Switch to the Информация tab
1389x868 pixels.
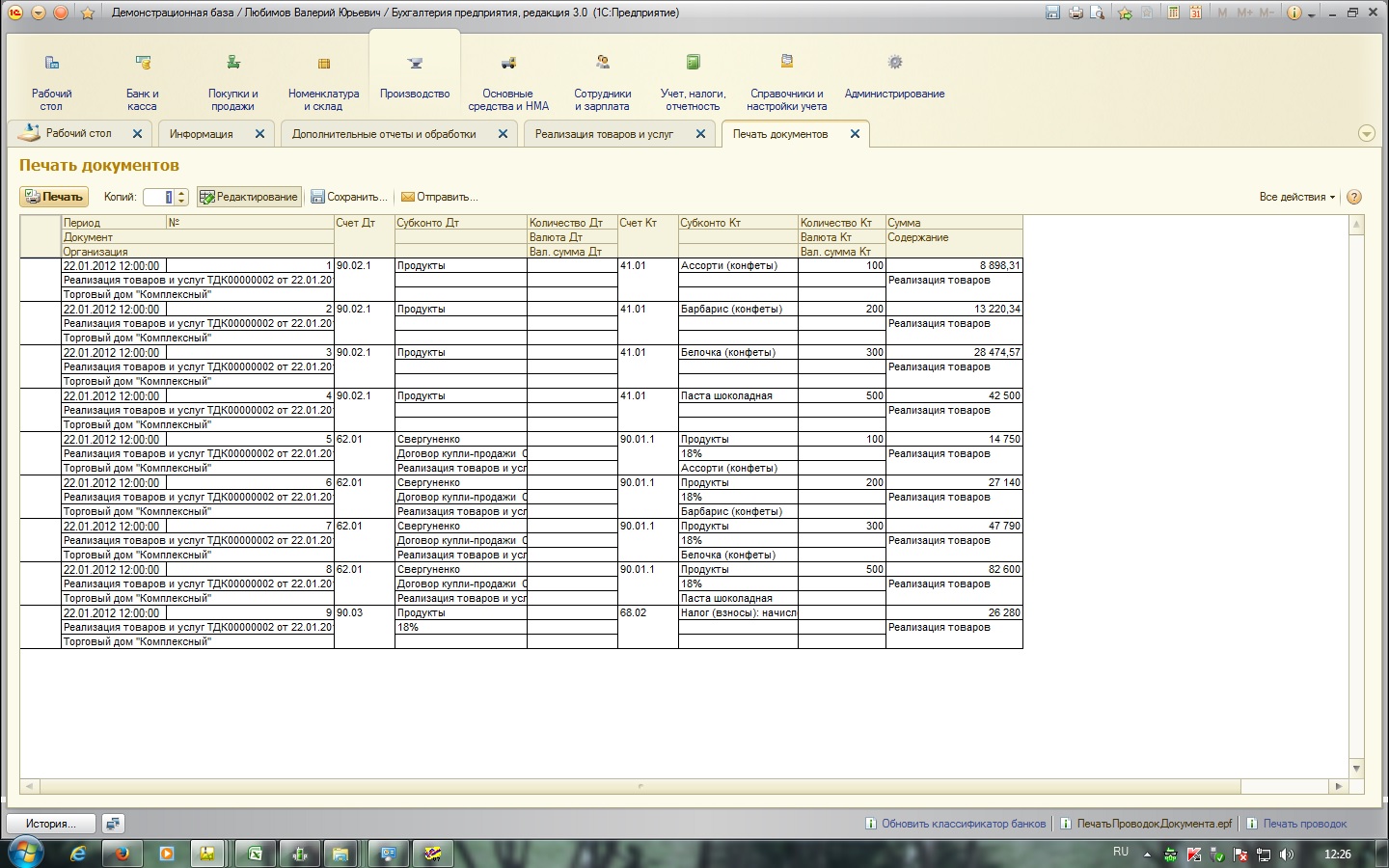click(x=202, y=134)
